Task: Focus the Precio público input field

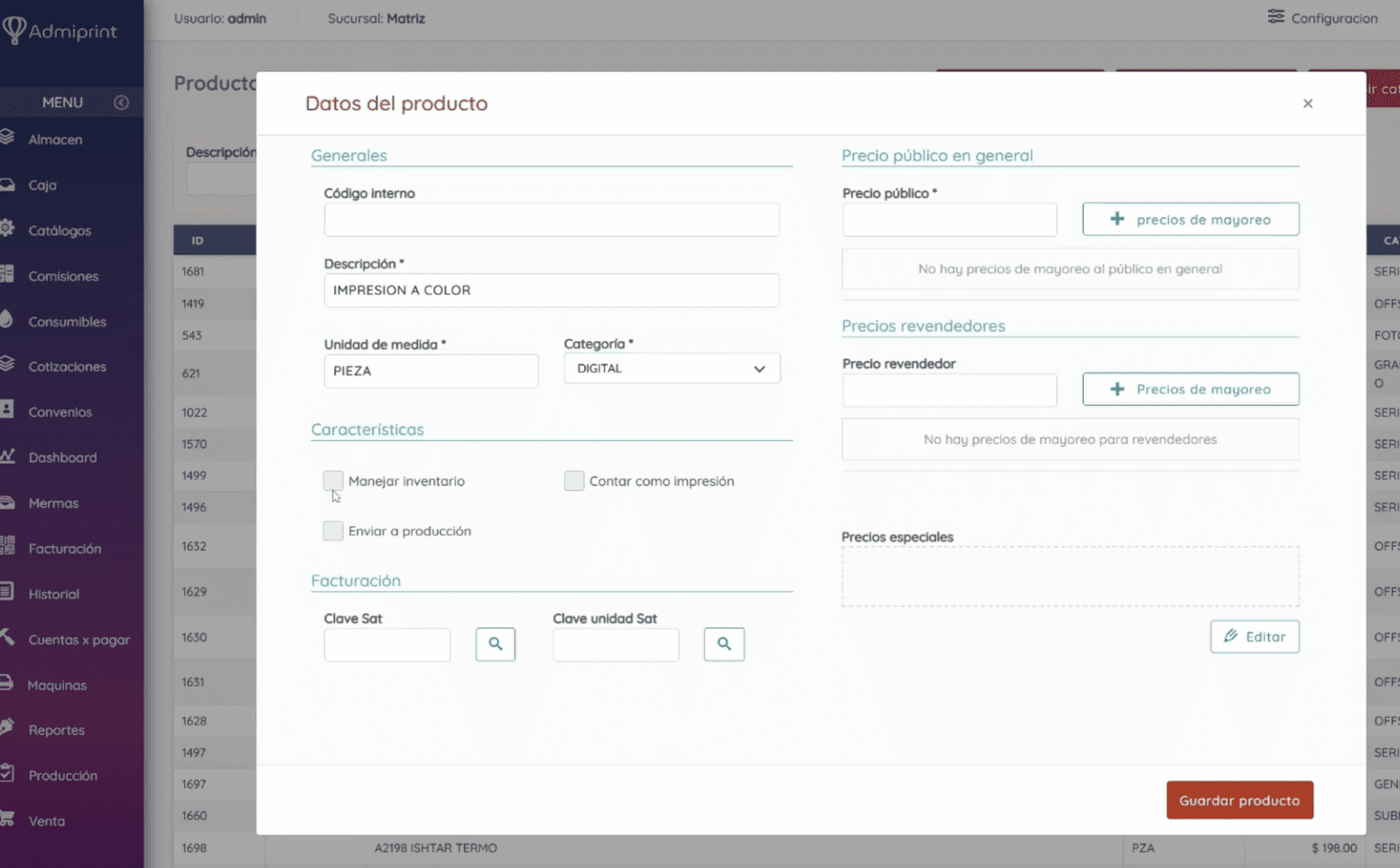Action: 949,220
